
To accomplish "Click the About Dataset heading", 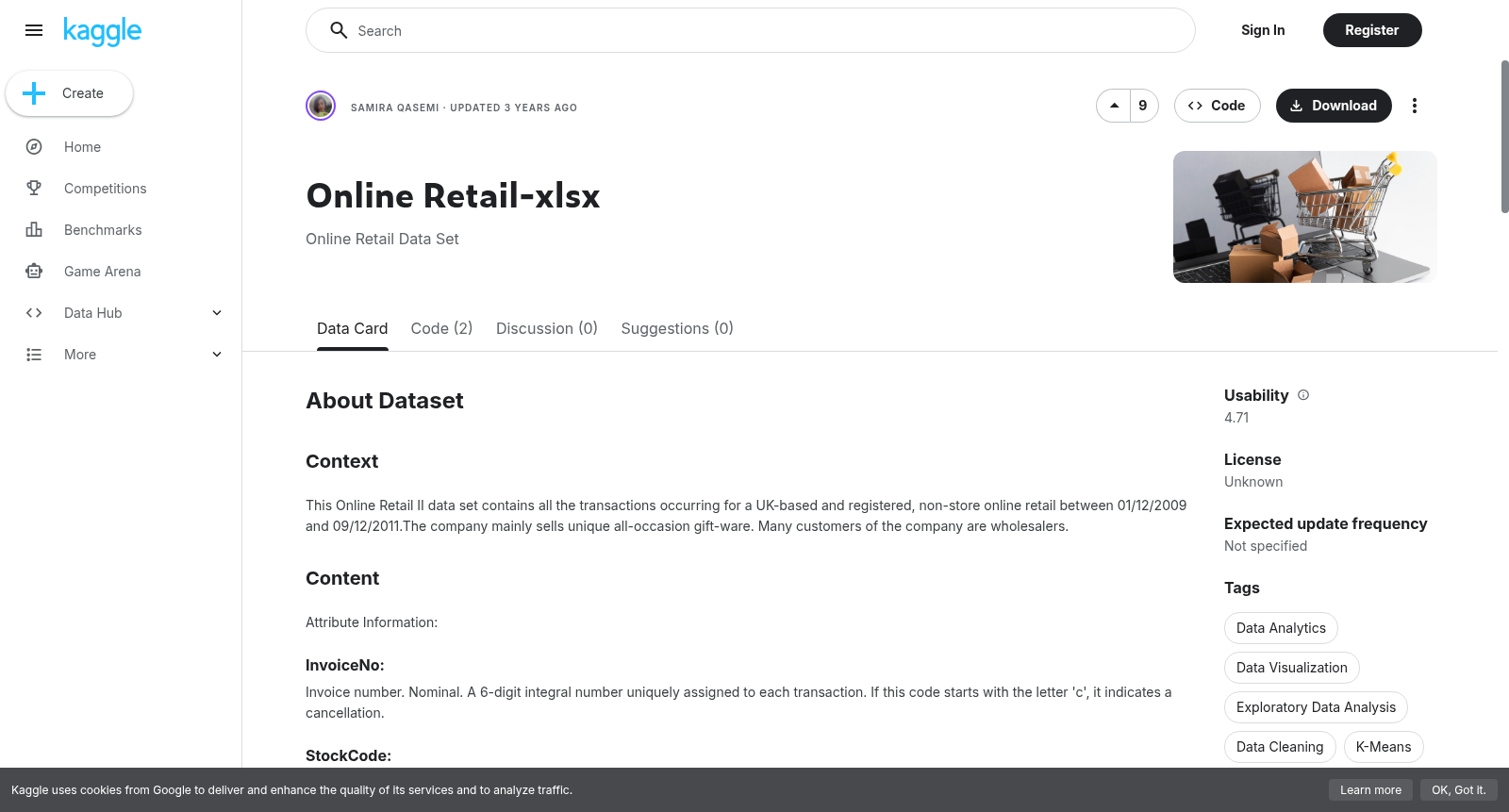I will [385, 401].
